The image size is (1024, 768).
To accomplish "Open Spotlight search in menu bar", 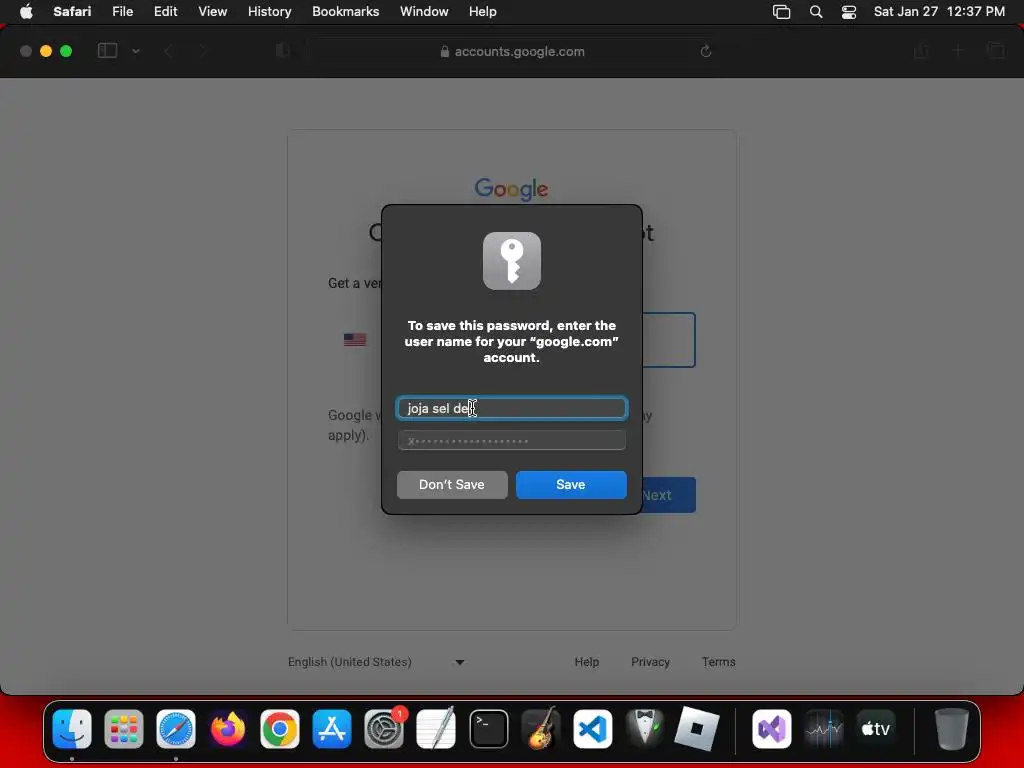I will tap(816, 12).
